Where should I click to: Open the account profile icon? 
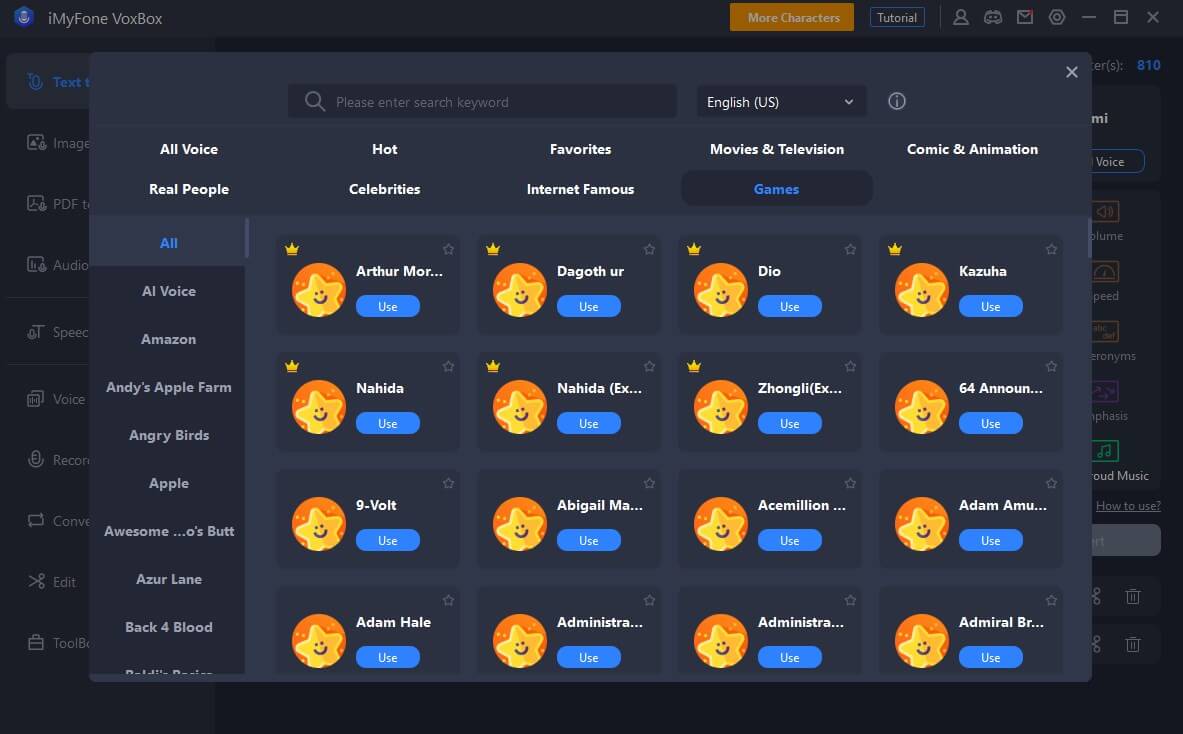coord(960,17)
